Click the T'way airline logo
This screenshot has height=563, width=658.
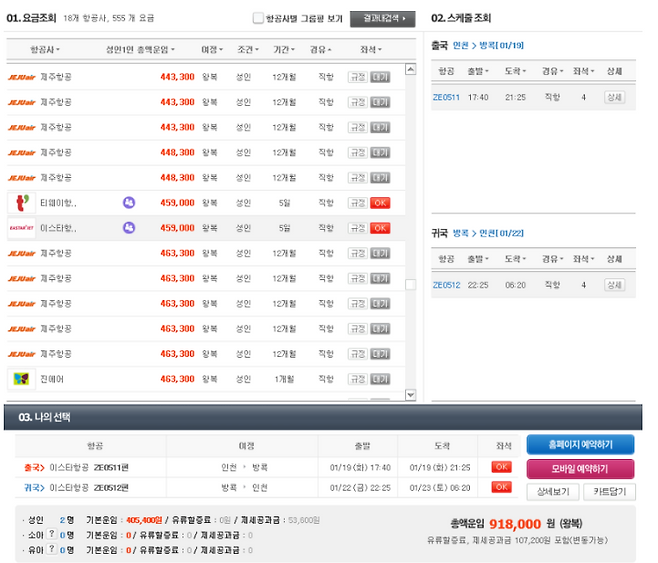pos(21,202)
